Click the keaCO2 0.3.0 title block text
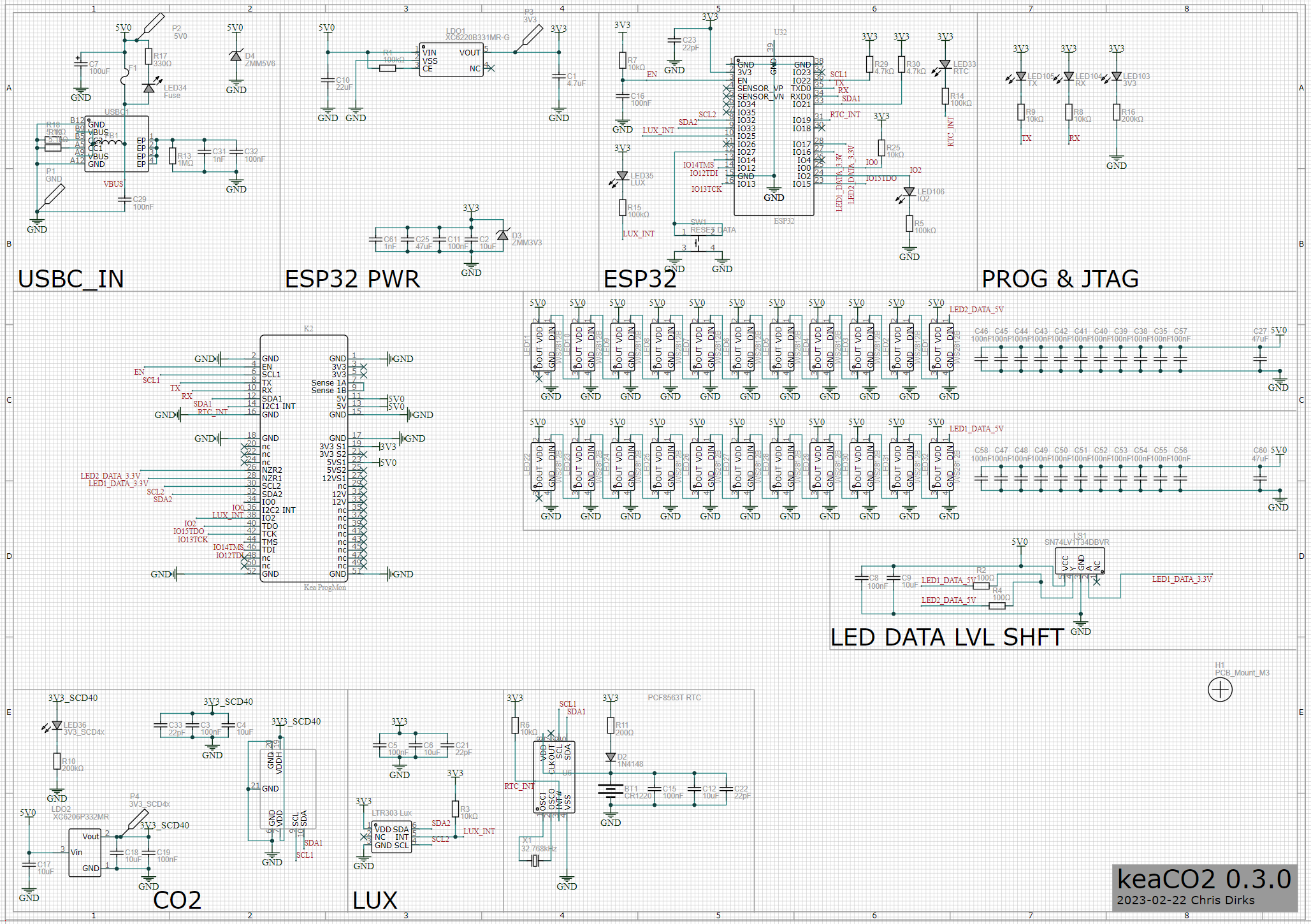This screenshot has height=924, width=1311. [x=1204, y=879]
